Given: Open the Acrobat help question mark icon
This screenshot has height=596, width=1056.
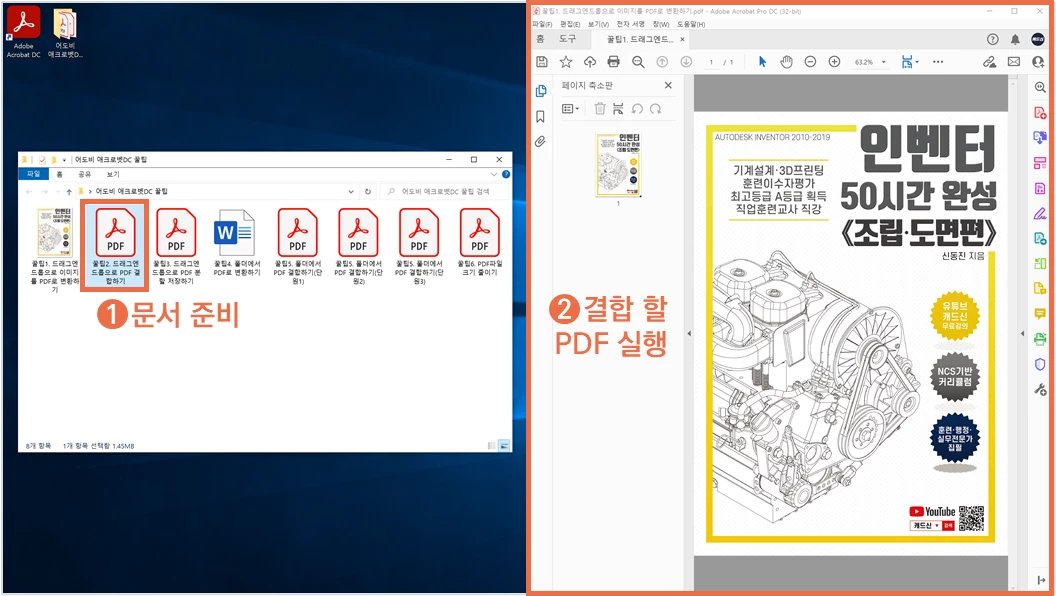Looking at the screenshot, I should [x=993, y=40].
